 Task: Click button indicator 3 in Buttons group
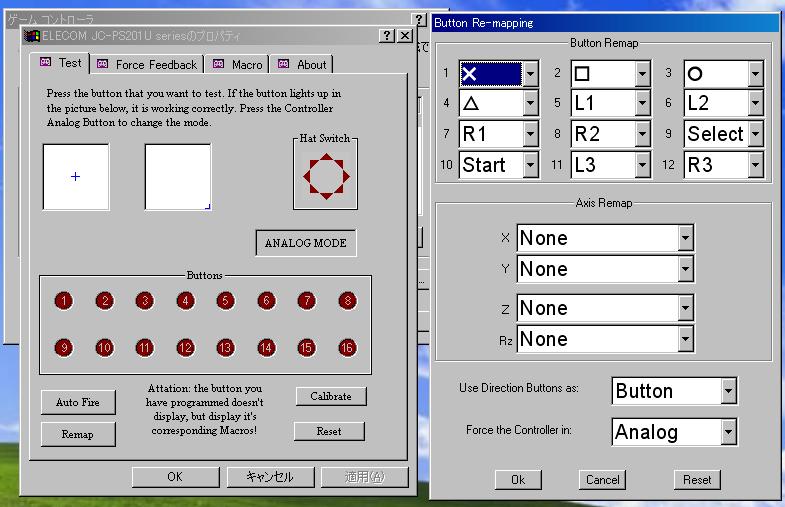coord(145,301)
